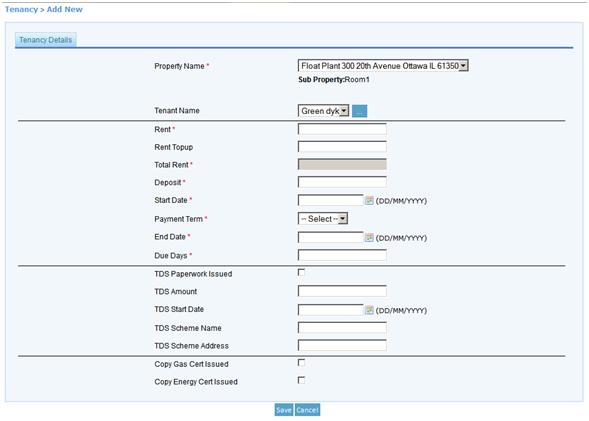Click the TDS Scheme Name field
Image resolution: width=589 pixels, height=421 pixels.
342,327
